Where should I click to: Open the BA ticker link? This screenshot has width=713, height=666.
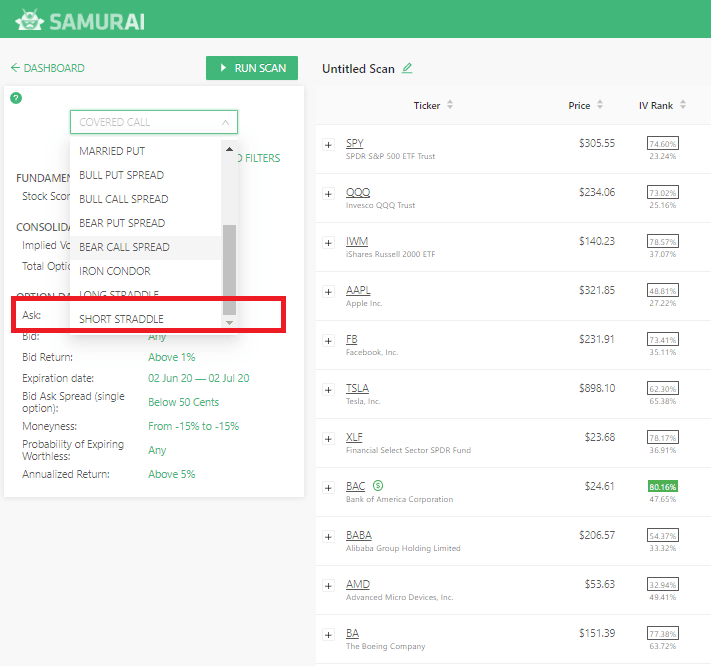352,633
